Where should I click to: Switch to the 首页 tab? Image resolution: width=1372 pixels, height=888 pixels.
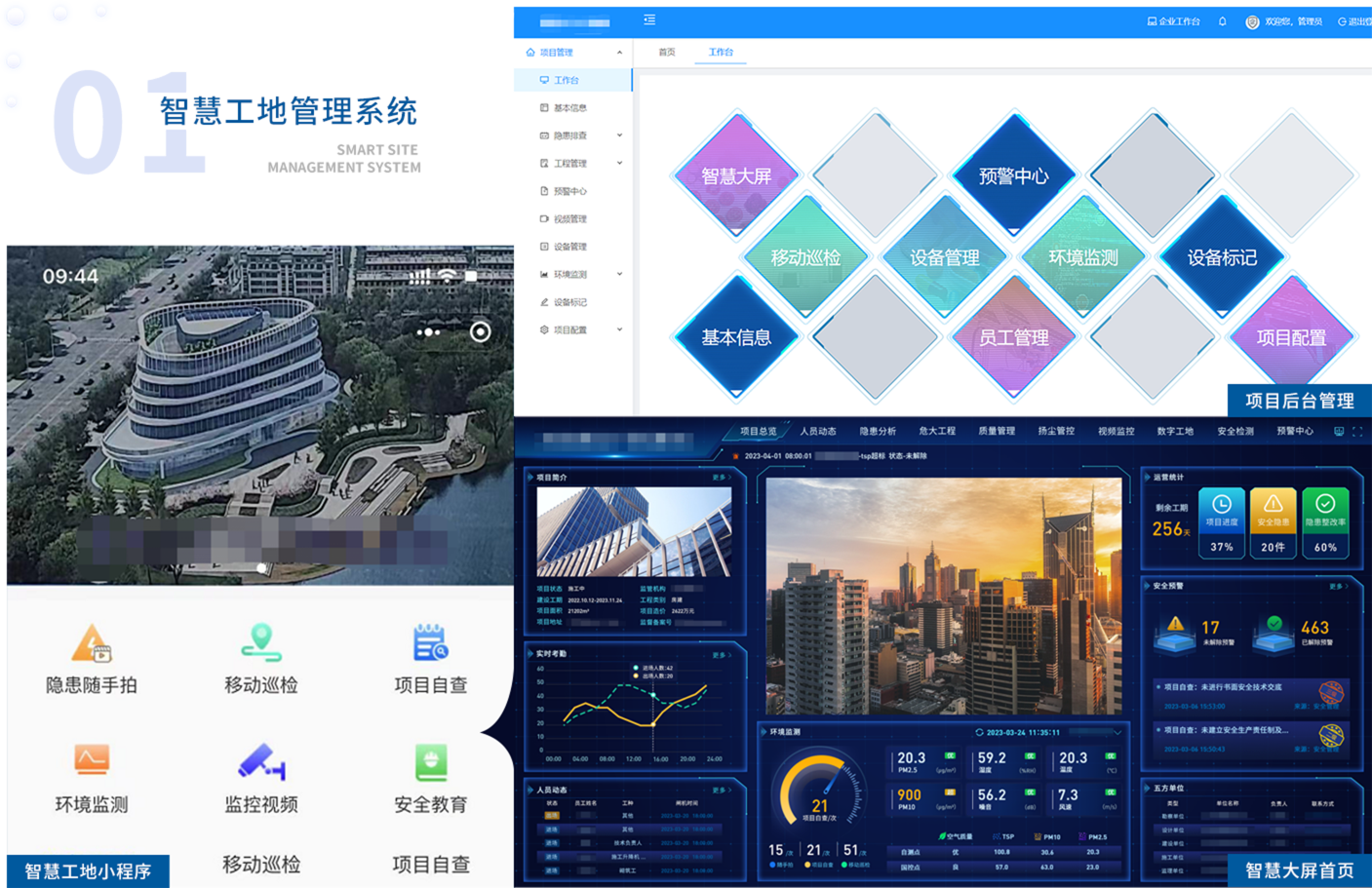coord(667,53)
